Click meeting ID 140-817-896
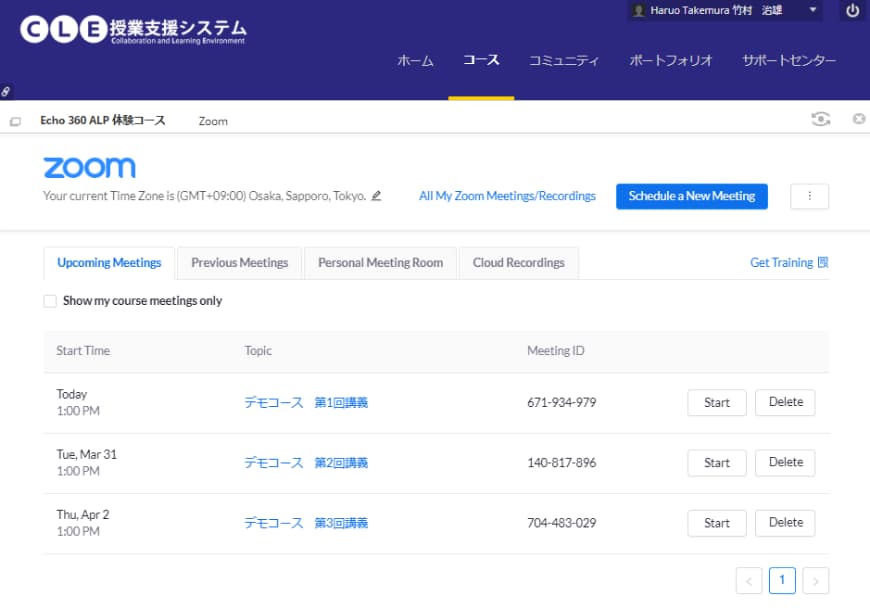This screenshot has width=870, height=608. click(x=562, y=463)
